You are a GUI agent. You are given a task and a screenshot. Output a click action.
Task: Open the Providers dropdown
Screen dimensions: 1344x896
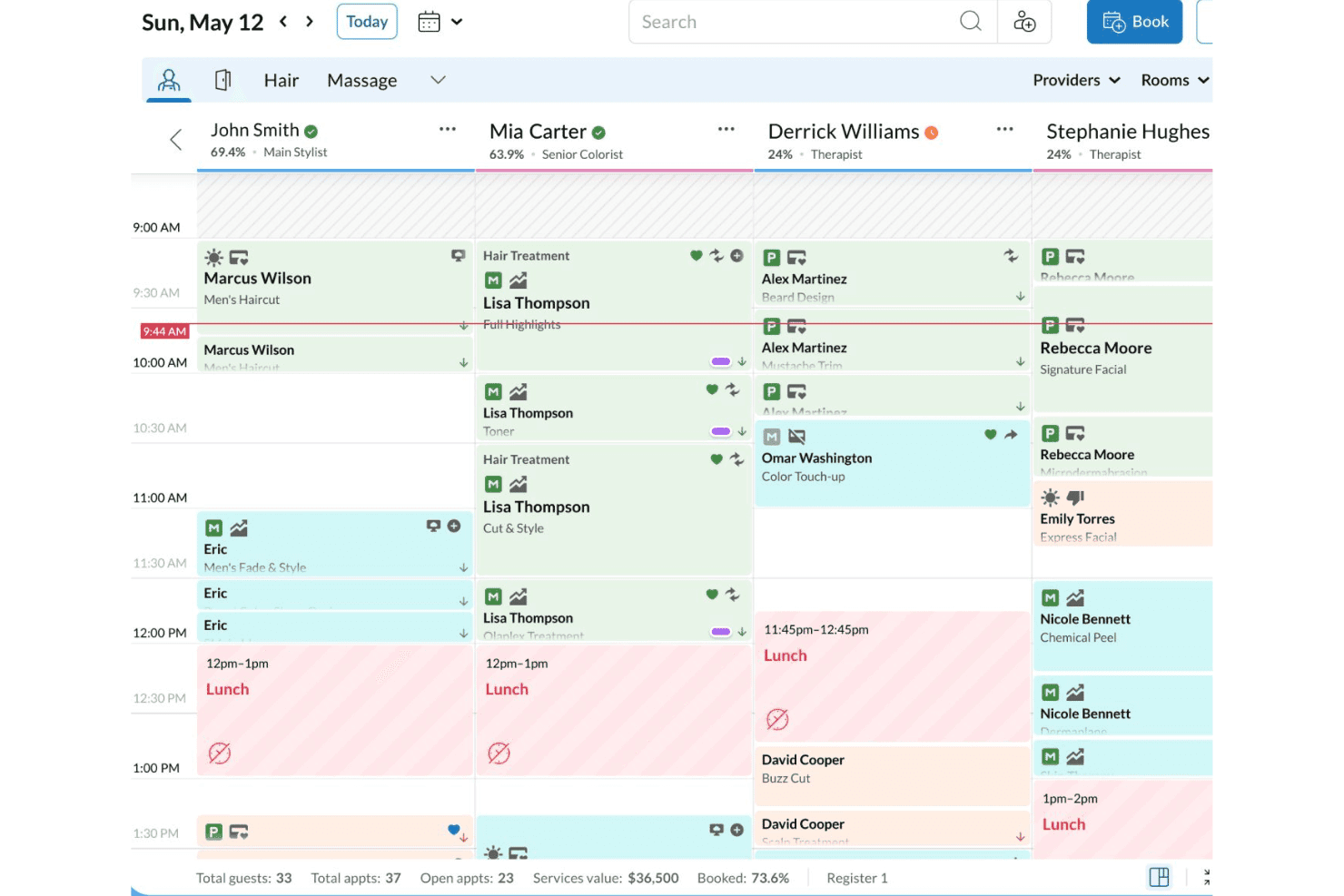click(1076, 80)
